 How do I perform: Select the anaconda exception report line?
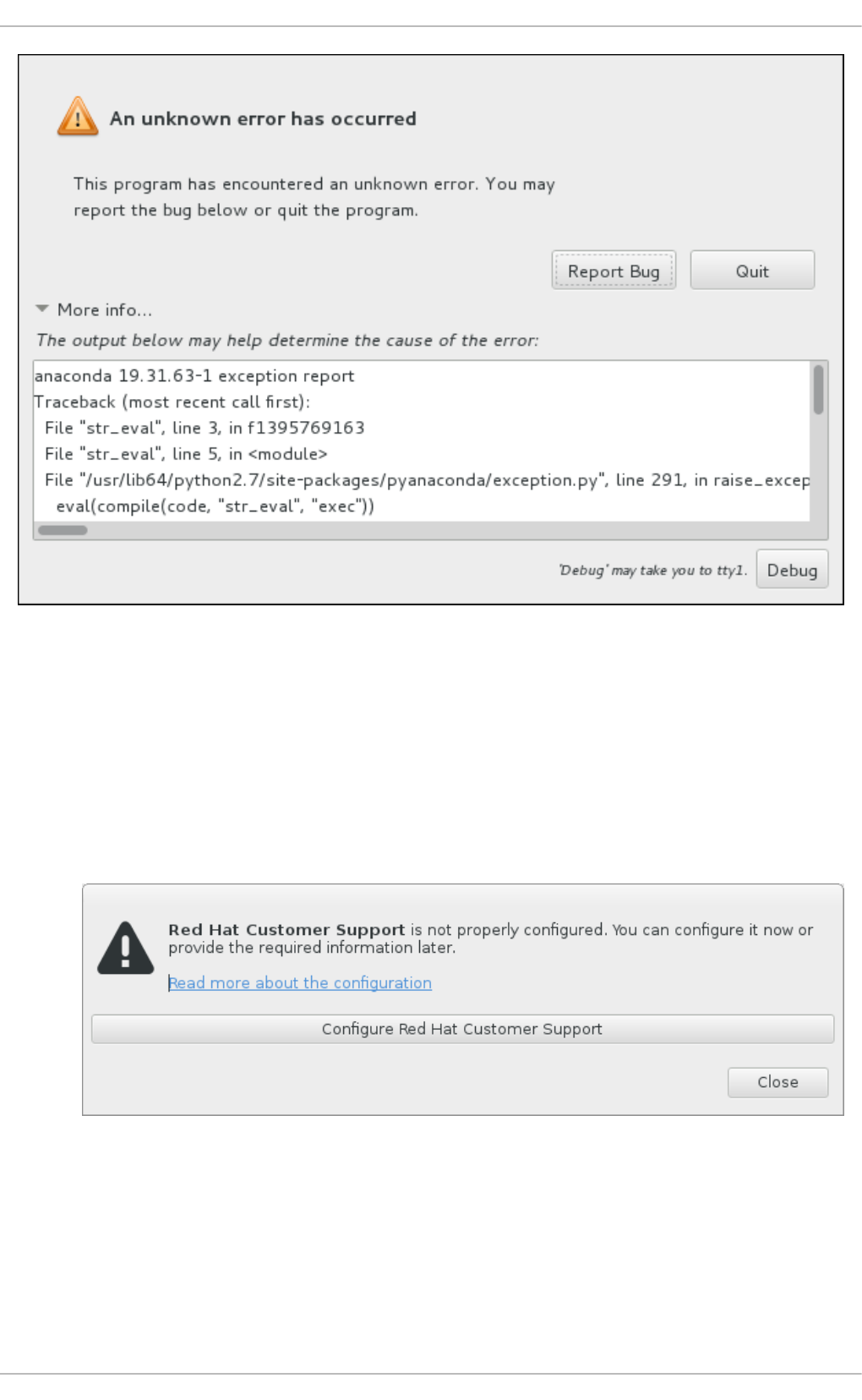click(194, 376)
